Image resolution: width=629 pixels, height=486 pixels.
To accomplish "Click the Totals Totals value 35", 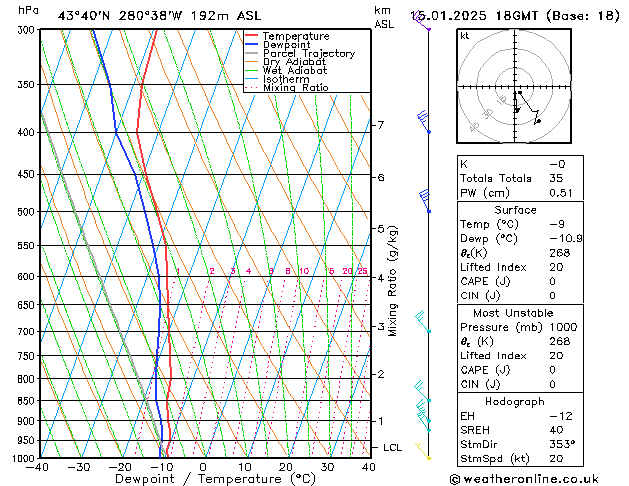I will 556,178.
